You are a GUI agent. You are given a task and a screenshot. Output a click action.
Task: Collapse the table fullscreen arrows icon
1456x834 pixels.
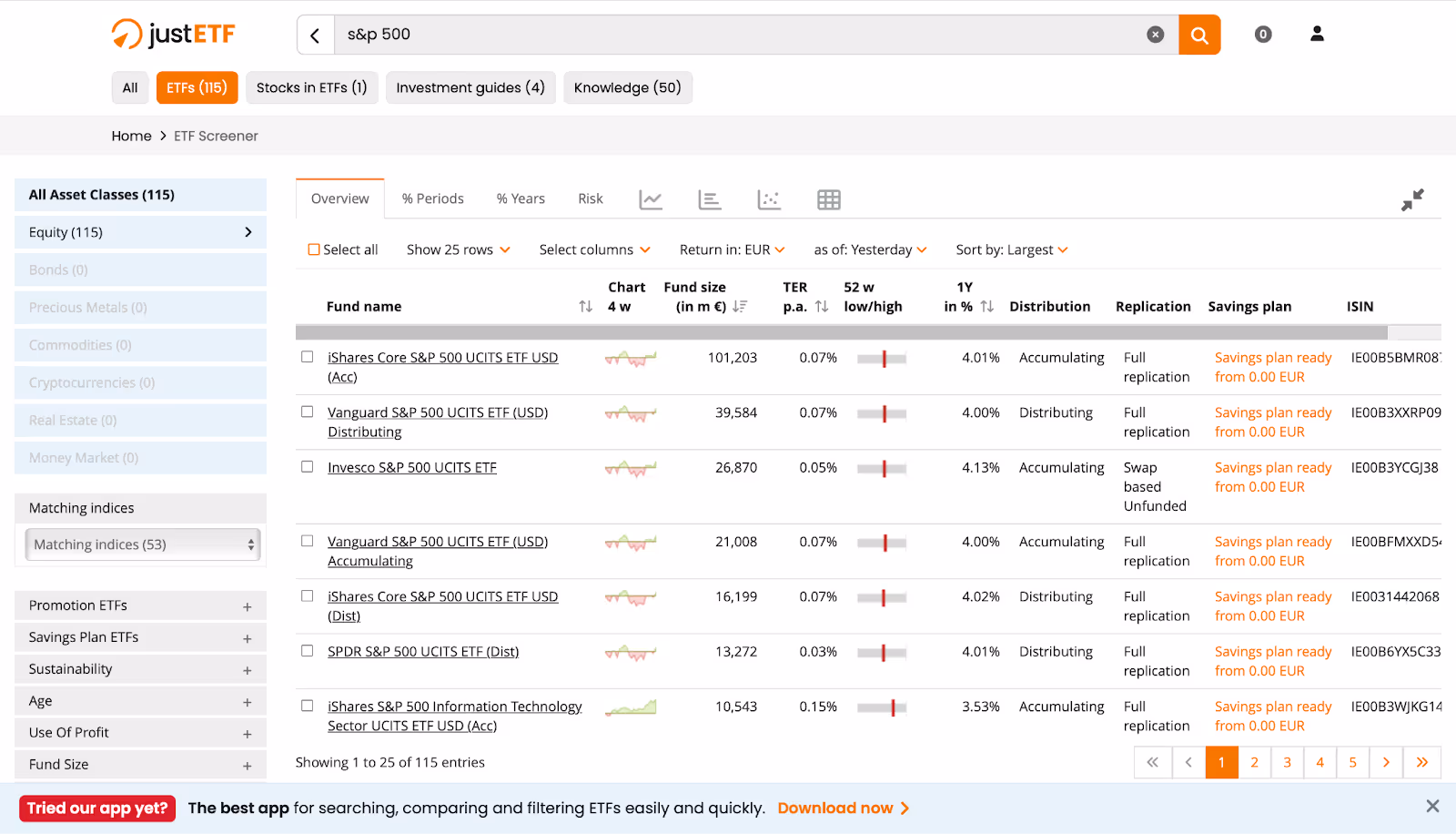point(1412,199)
